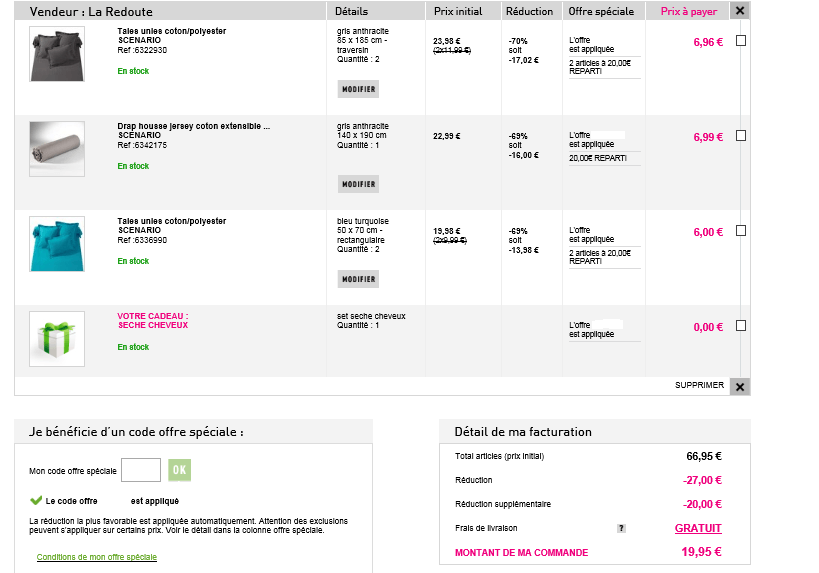Click the X icon in the table header
The width and height of the screenshot is (819, 573).
pyautogui.click(x=739, y=11)
